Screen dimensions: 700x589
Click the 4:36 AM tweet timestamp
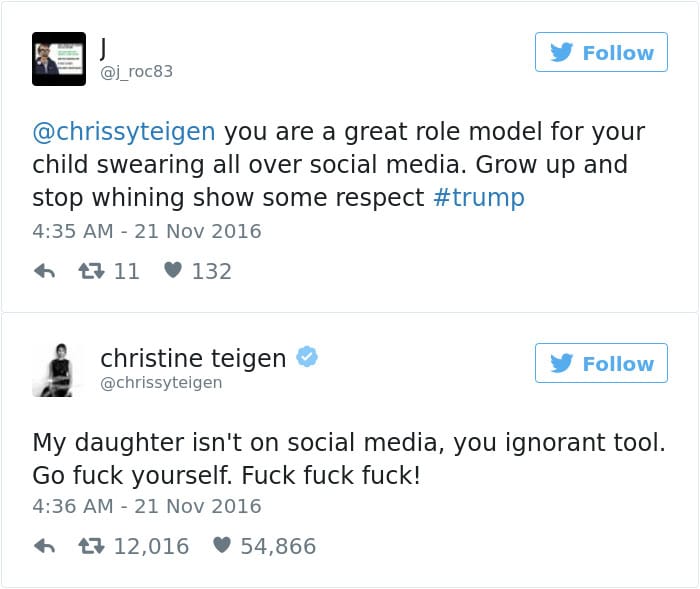(146, 506)
